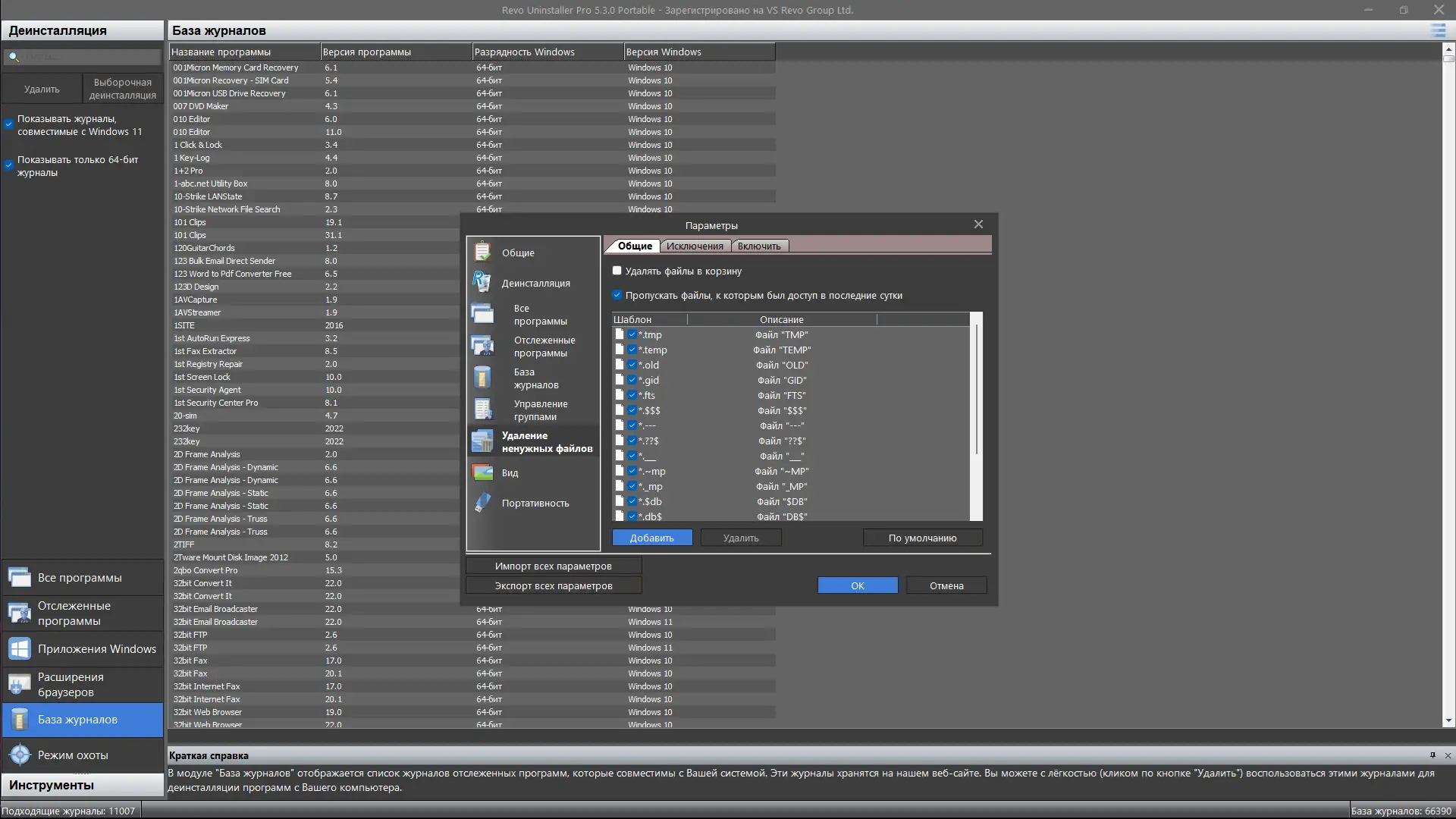
Task: Click the hamburger menu icon top right
Action: tap(1437, 31)
